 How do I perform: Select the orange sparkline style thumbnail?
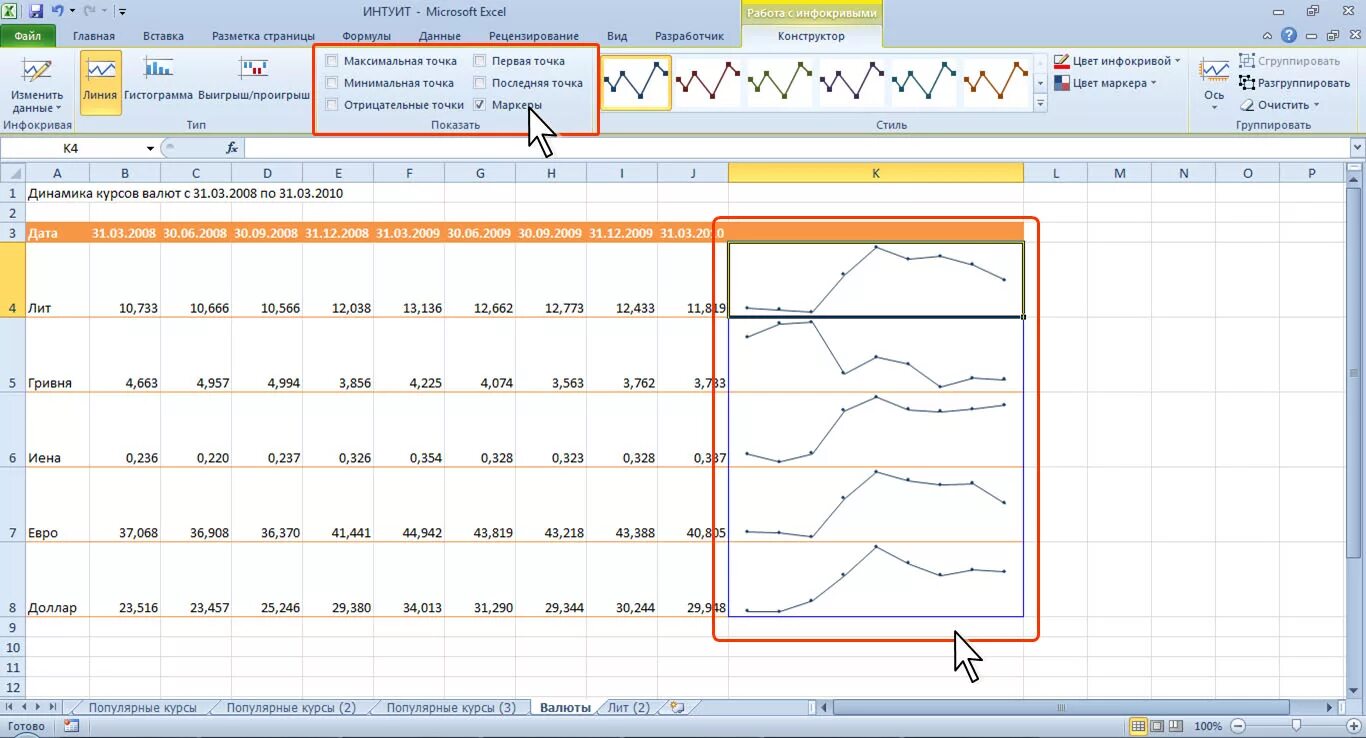tap(996, 83)
